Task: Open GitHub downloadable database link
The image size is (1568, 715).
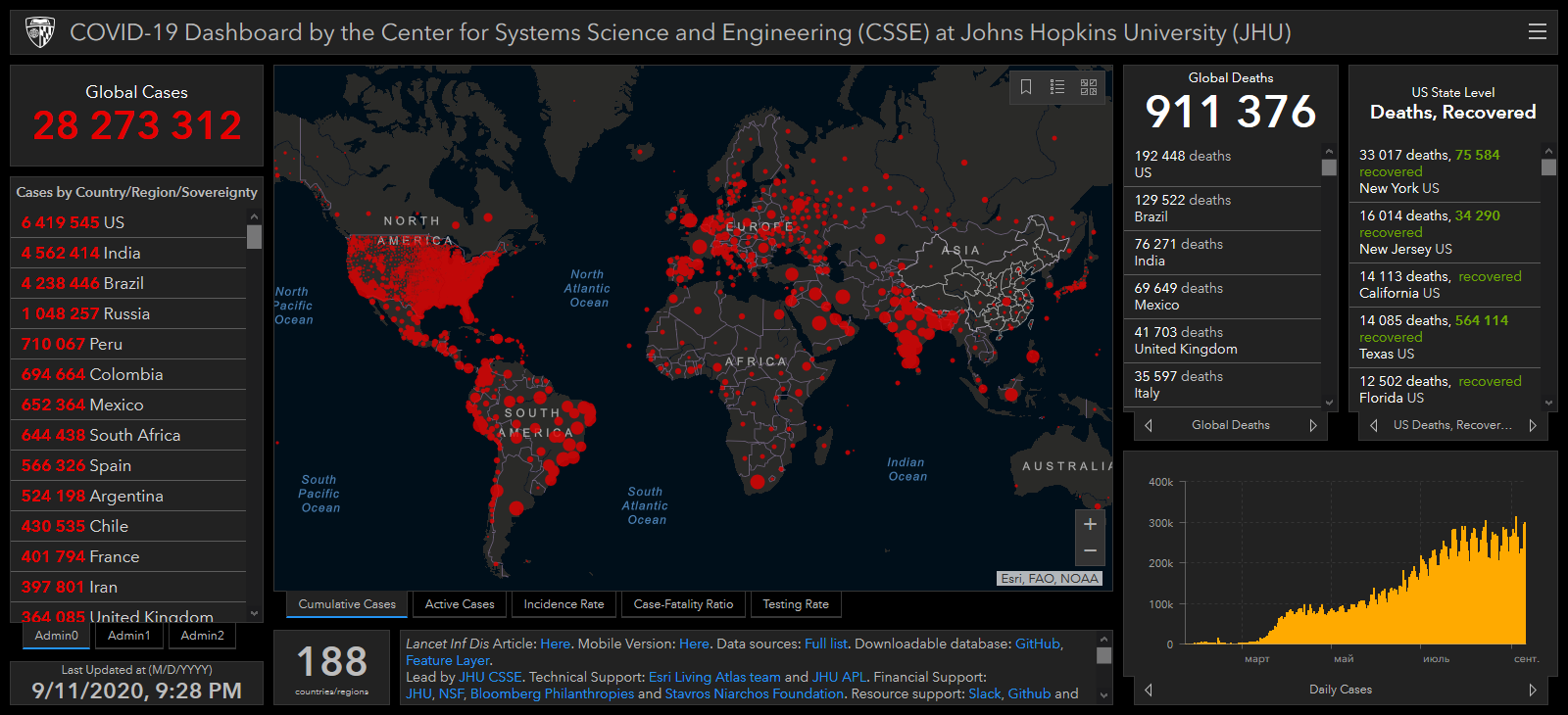Action: [1038, 643]
